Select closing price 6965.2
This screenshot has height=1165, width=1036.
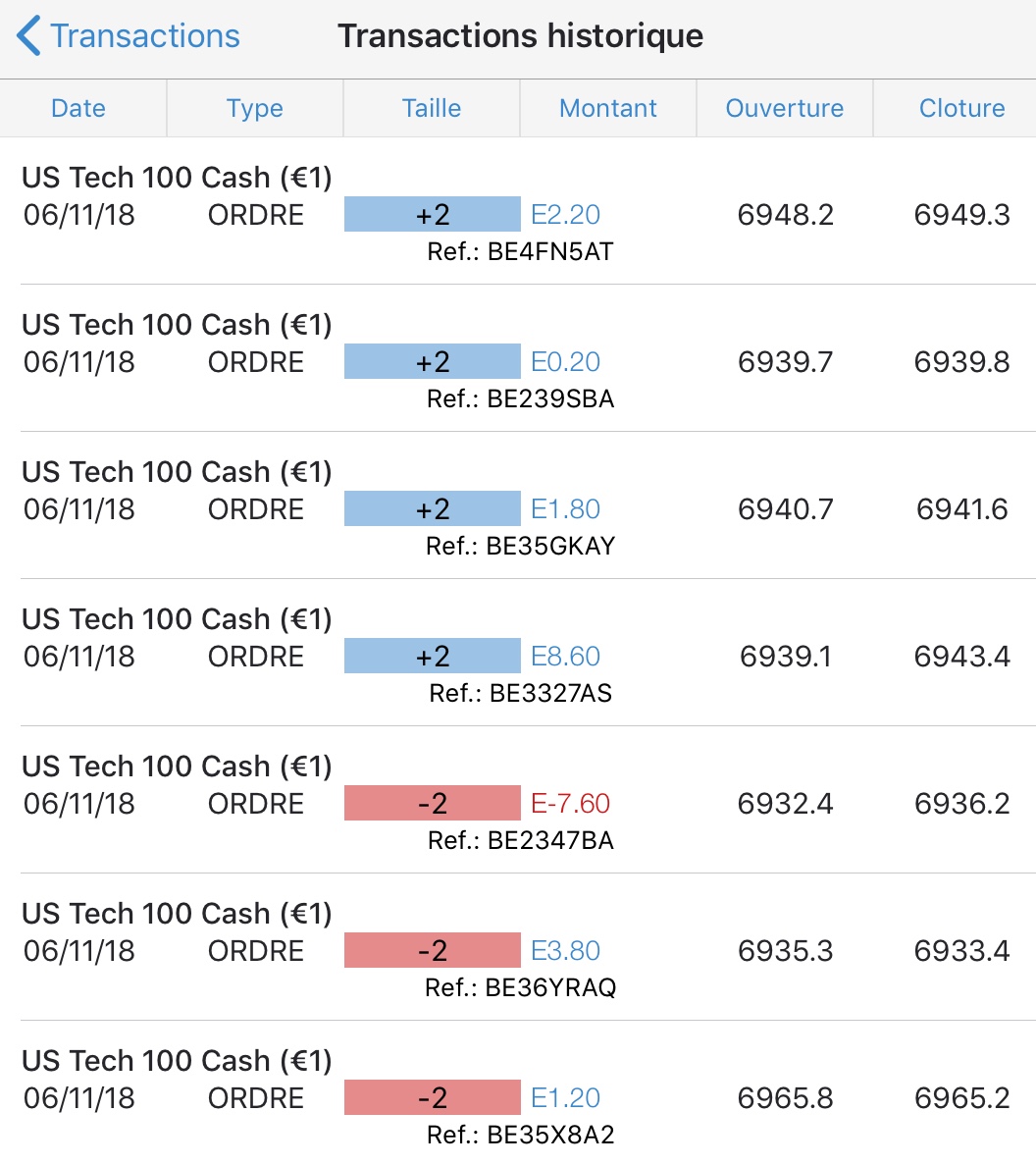(x=961, y=1098)
